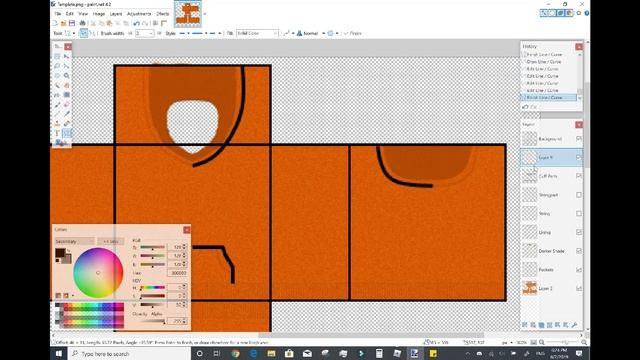Open the Adjustments menu

coord(139,14)
